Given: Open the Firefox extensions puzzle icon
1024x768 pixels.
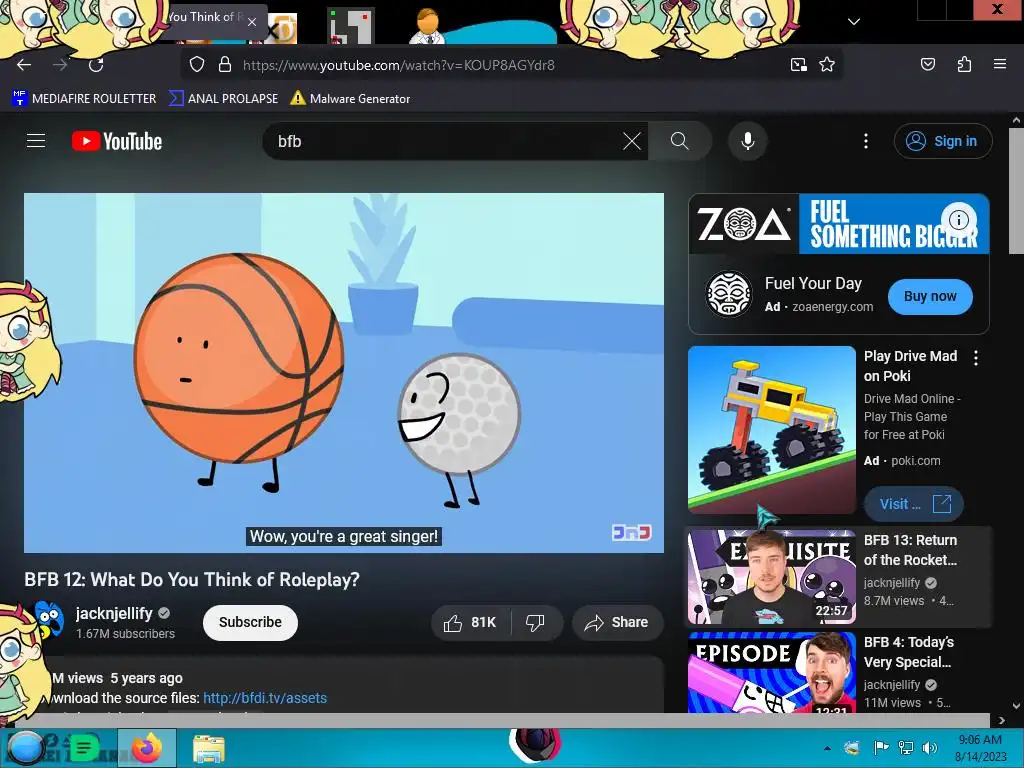Looking at the screenshot, I should (964, 64).
